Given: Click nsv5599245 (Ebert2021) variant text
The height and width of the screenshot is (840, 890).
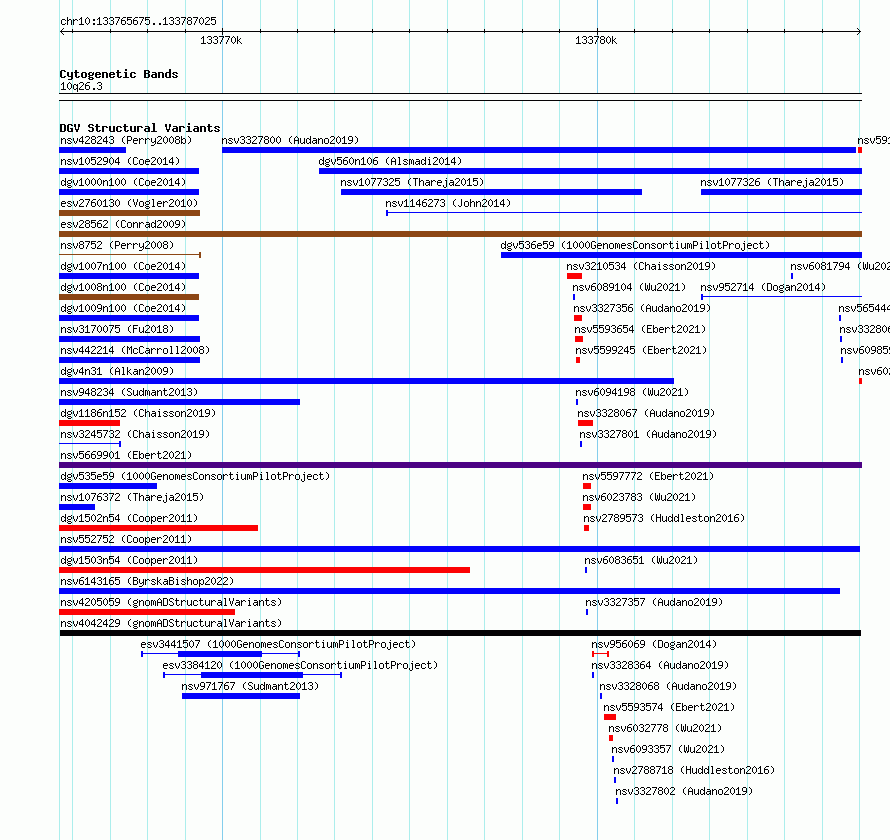Looking at the screenshot, I should [641, 350].
